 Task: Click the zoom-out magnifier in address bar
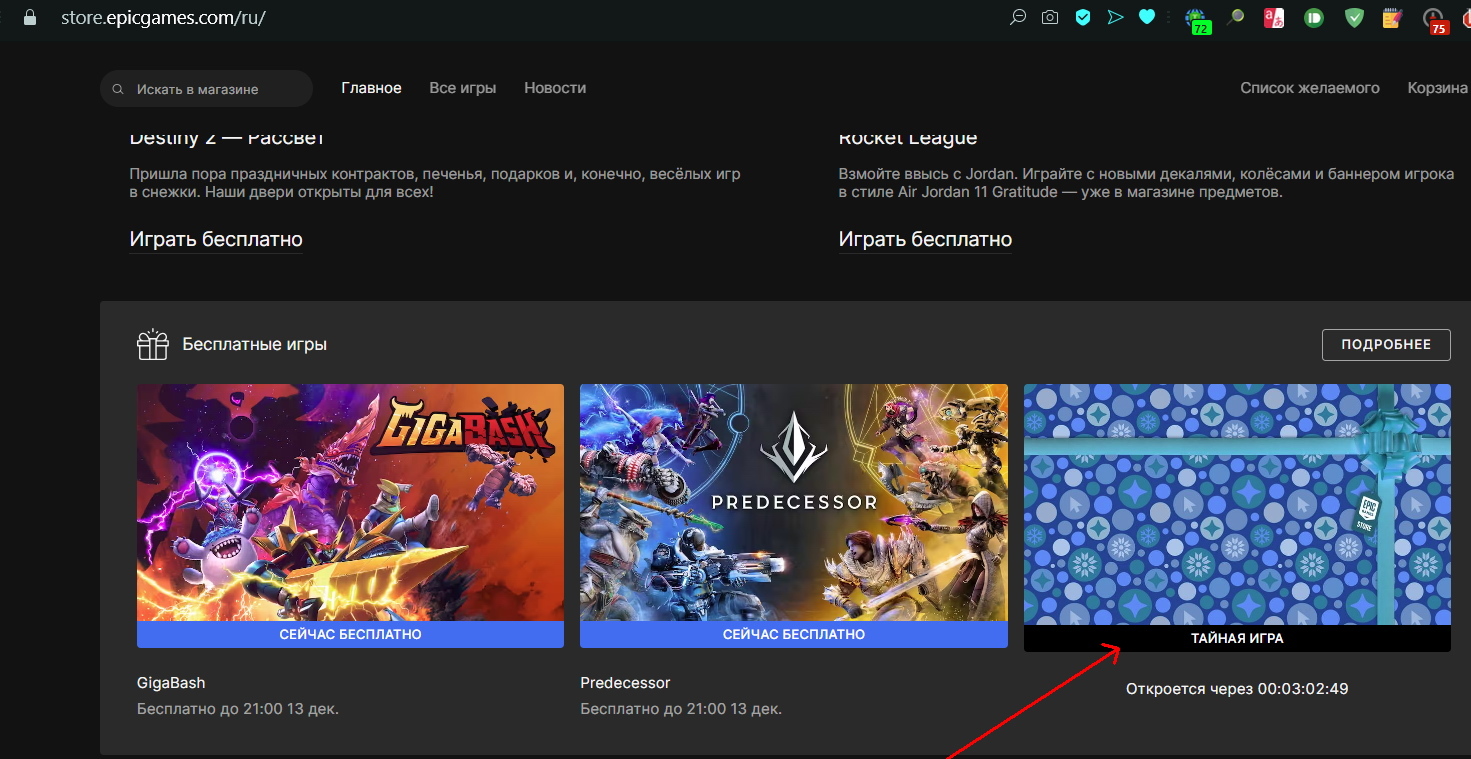click(x=1018, y=17)
